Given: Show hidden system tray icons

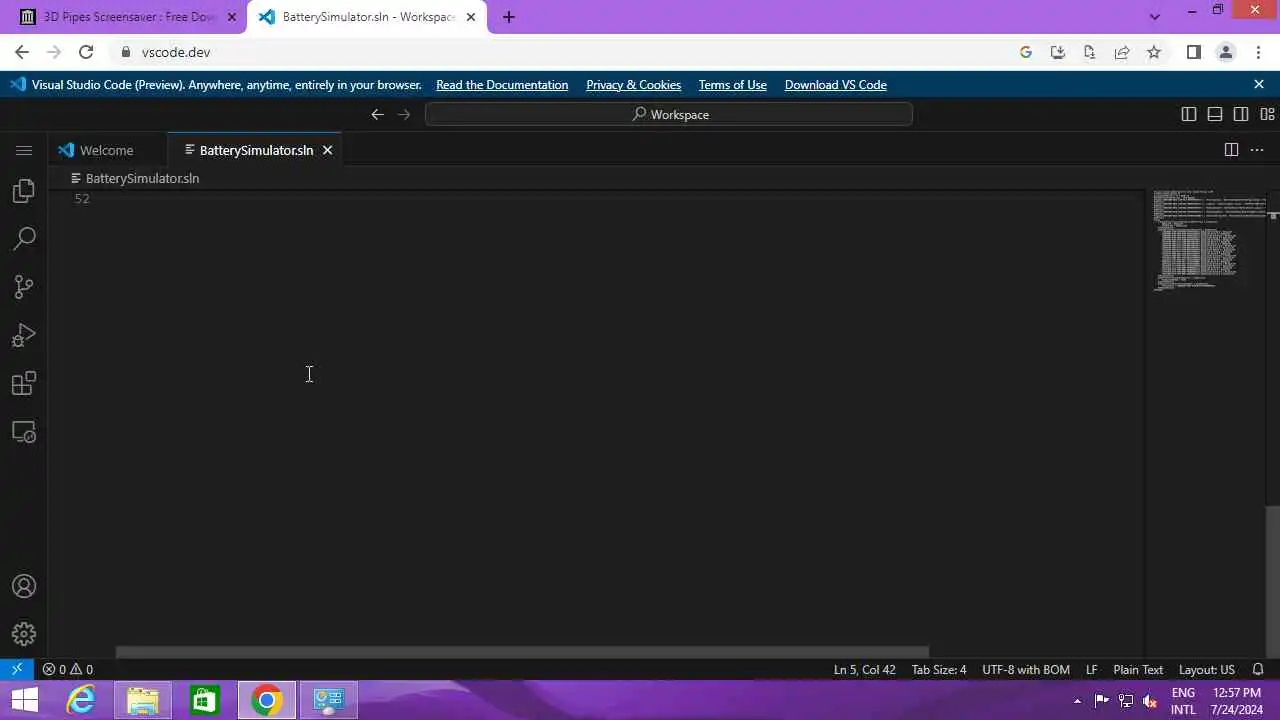Looking at the screenshot, I should (1077, 701).
